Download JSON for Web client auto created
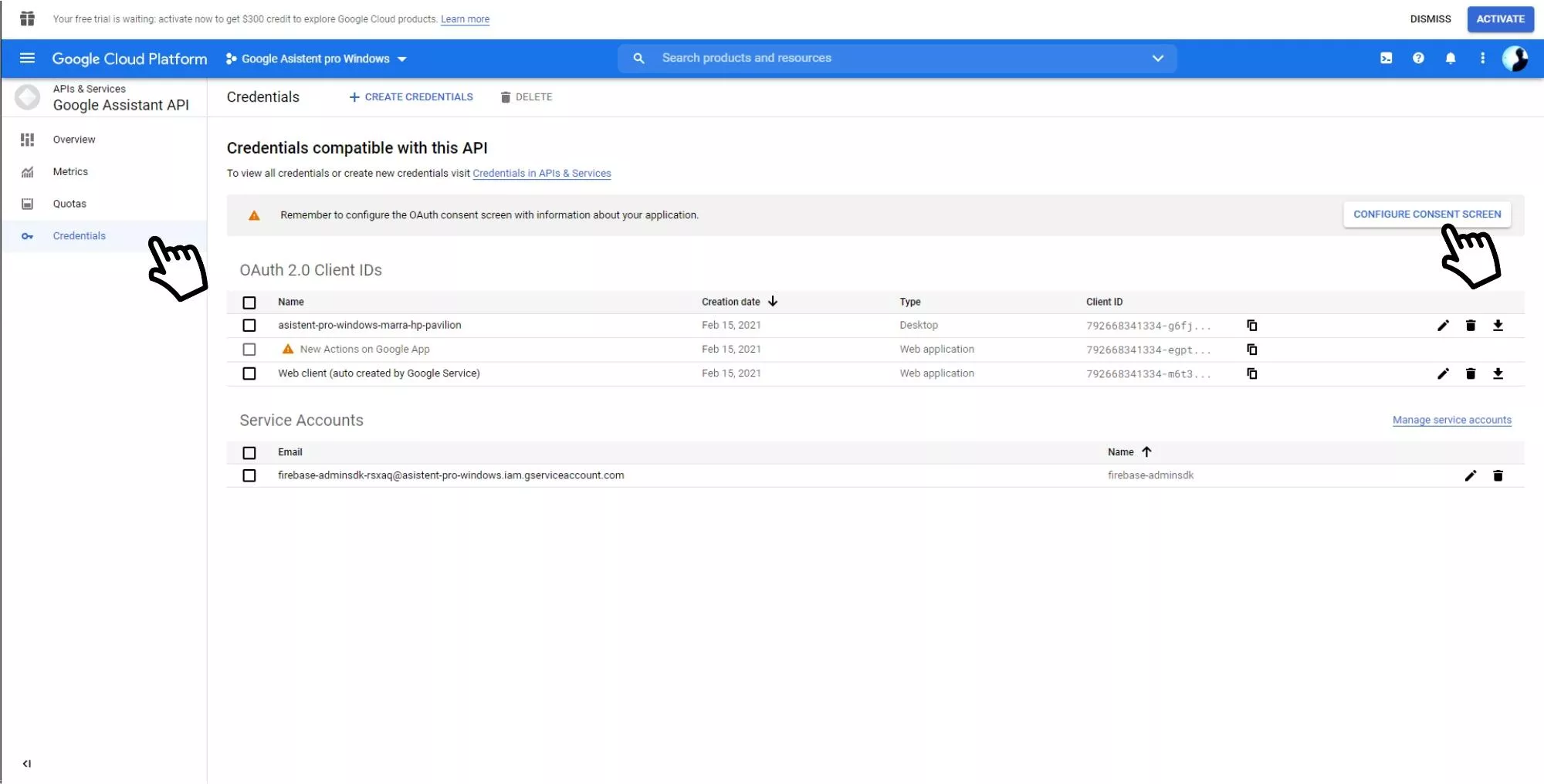 point(1498,373)
